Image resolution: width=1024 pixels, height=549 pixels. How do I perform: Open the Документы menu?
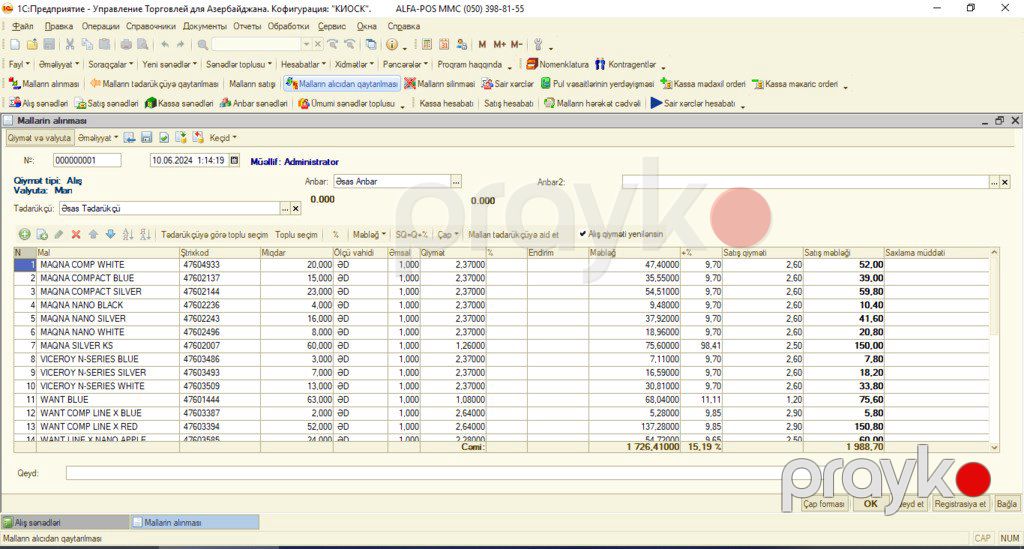click(204, 26)
